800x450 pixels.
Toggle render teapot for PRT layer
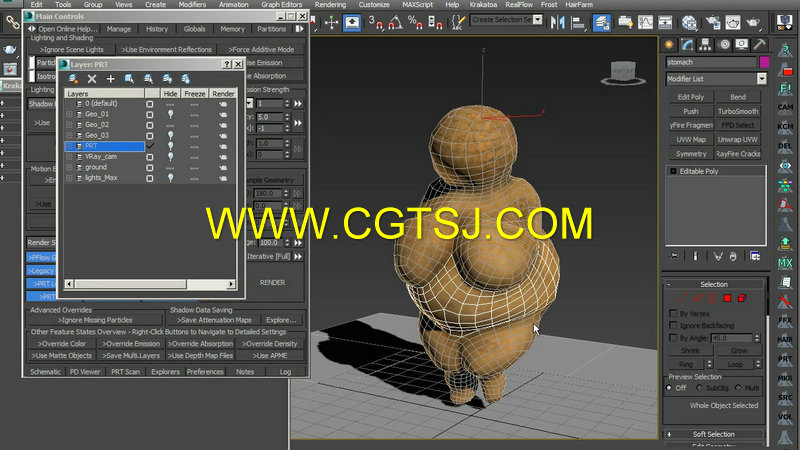pyautogui.click(x=223, y=146)
